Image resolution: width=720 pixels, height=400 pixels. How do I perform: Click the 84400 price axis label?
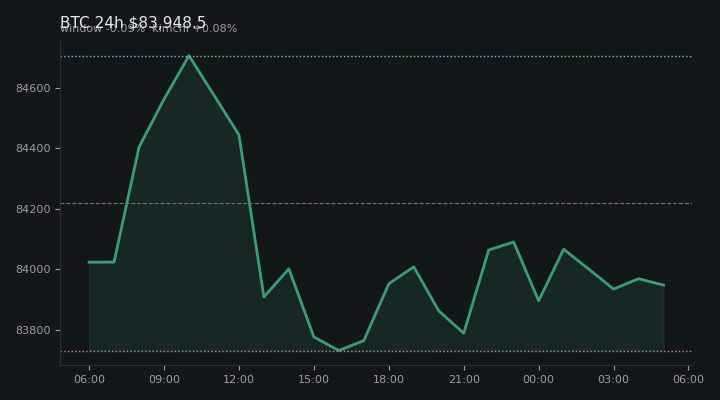click(x=33, y=148)
